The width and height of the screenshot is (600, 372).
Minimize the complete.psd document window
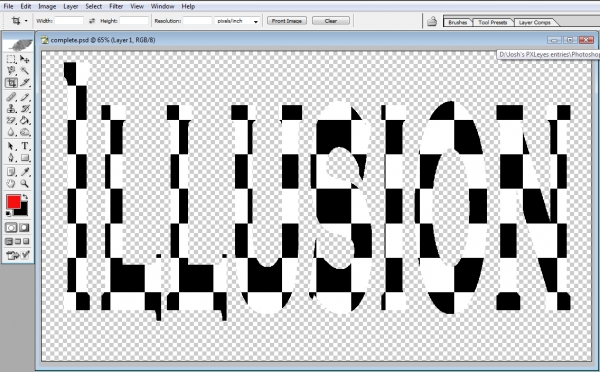[x=554, y=40]
